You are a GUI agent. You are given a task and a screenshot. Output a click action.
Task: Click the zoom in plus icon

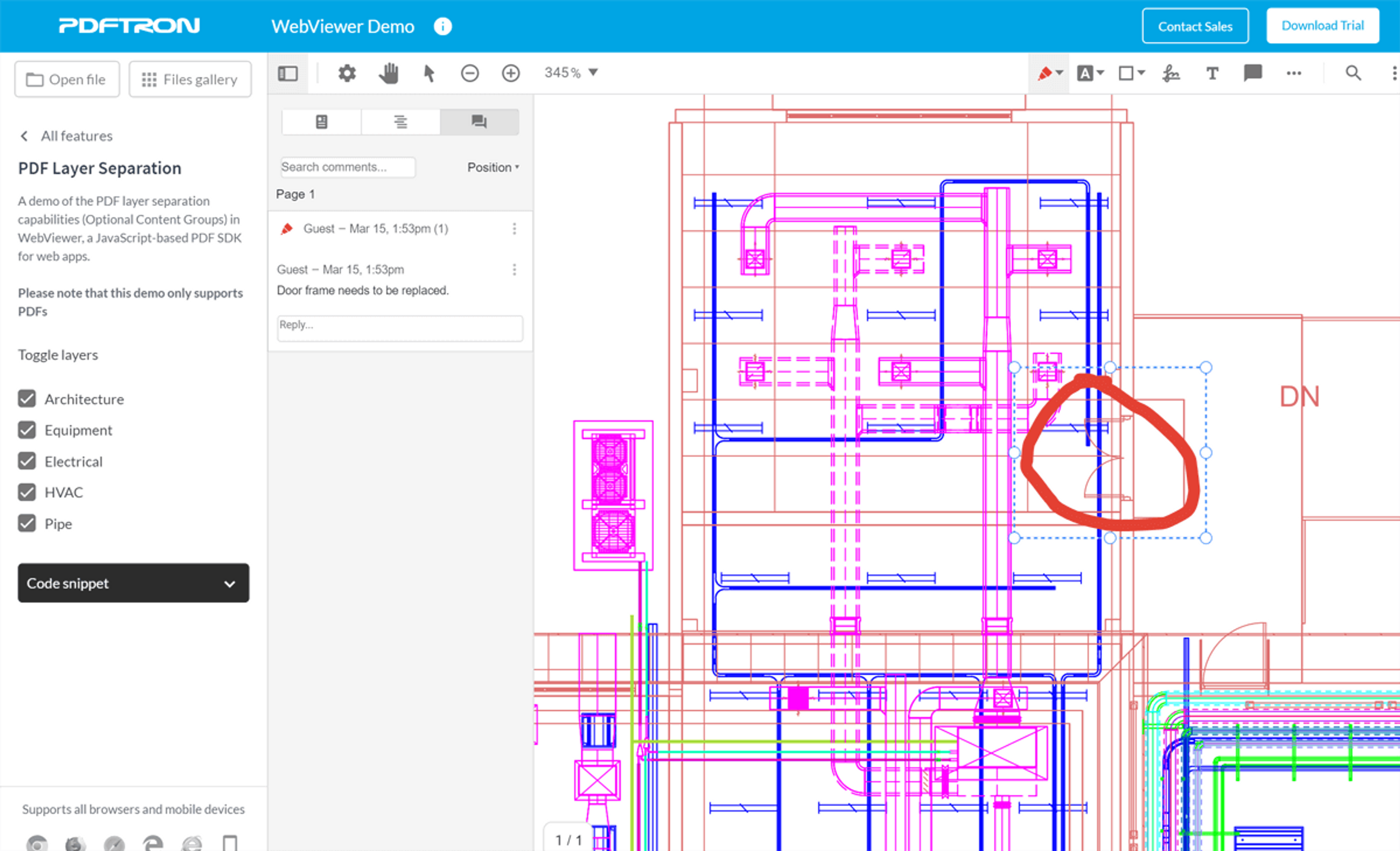[x=510, y=73]
